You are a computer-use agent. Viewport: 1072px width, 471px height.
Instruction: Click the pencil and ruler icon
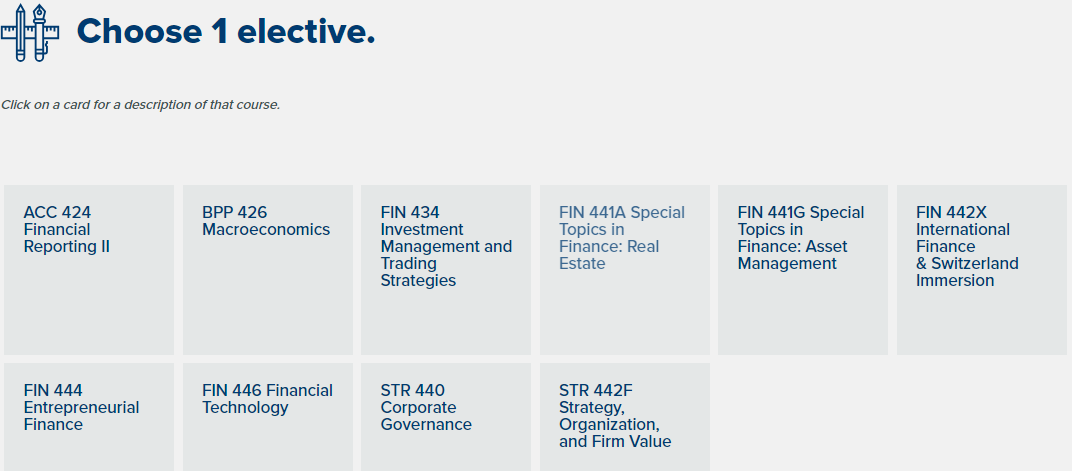(30, 32)
